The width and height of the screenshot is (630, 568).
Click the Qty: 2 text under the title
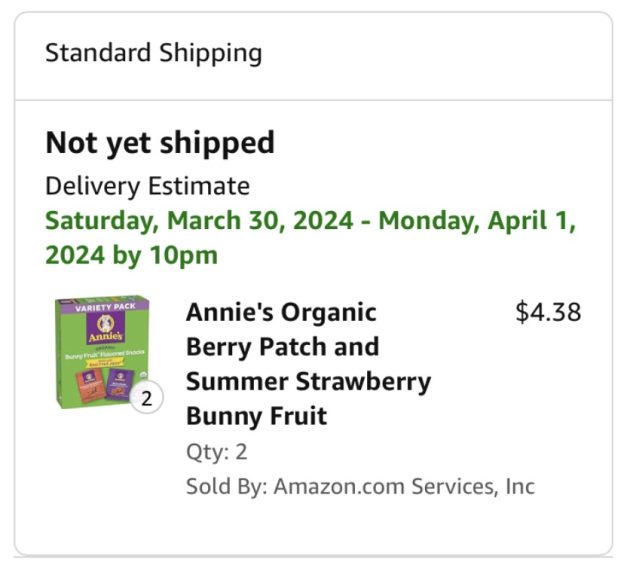pyautogui.click(x=216, y=452)
